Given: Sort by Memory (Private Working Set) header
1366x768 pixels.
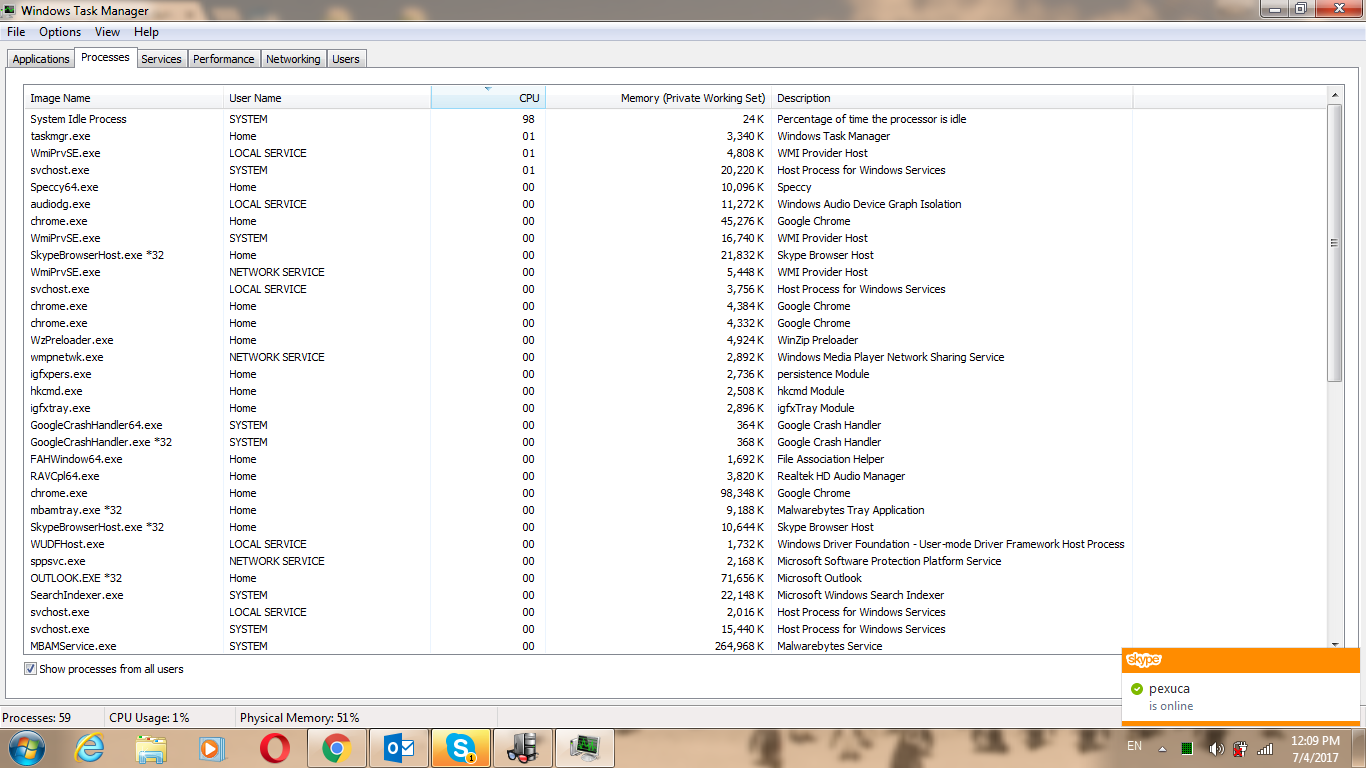Looking at the screenshot, I should point(659,98).
